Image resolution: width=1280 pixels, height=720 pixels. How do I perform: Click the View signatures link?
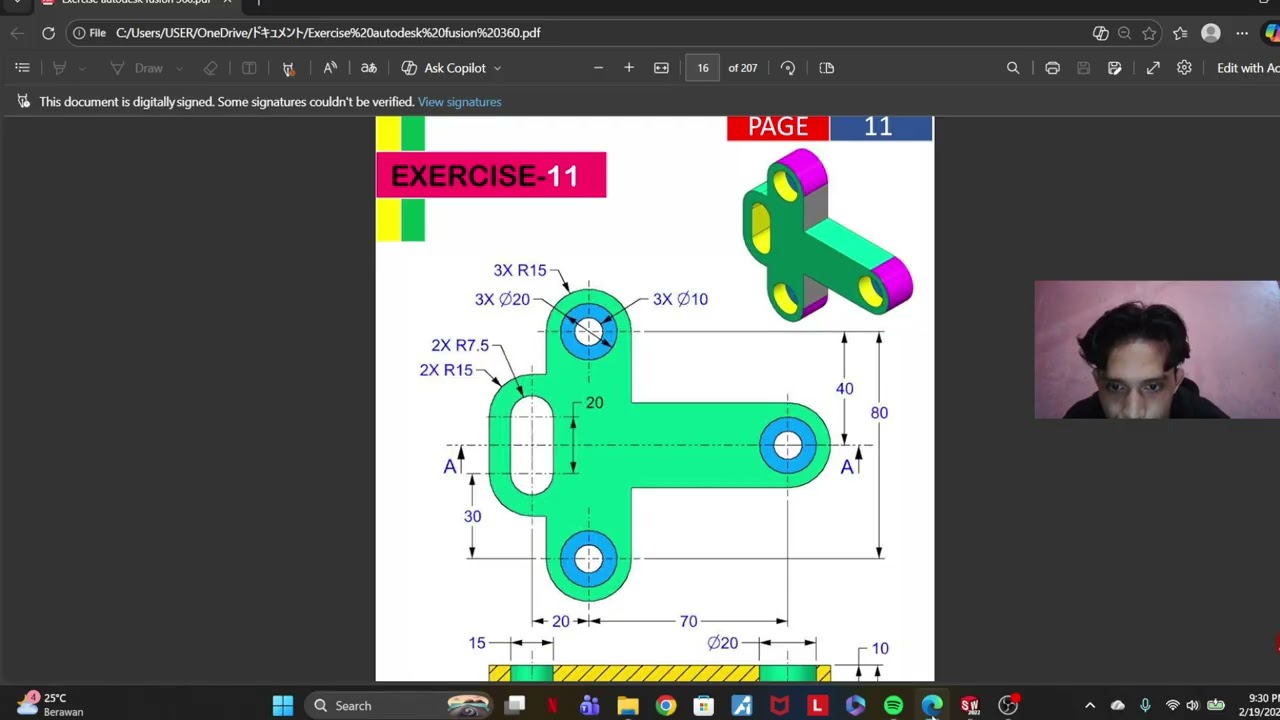(x=460, y=102)
